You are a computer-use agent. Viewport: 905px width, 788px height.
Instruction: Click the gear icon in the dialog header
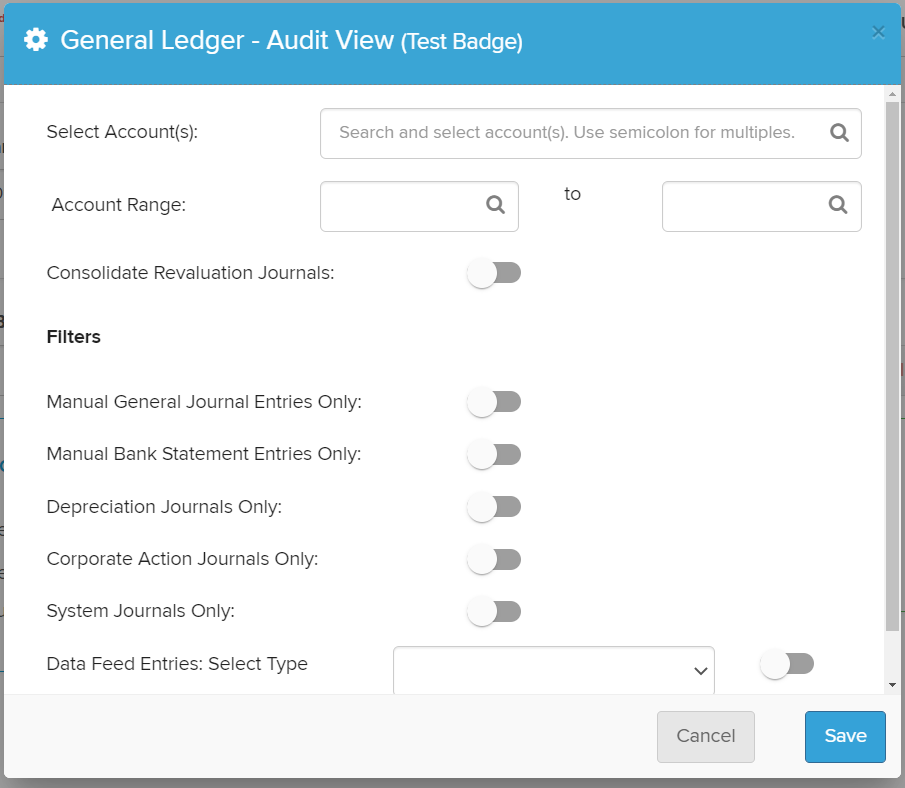point(36,40)
